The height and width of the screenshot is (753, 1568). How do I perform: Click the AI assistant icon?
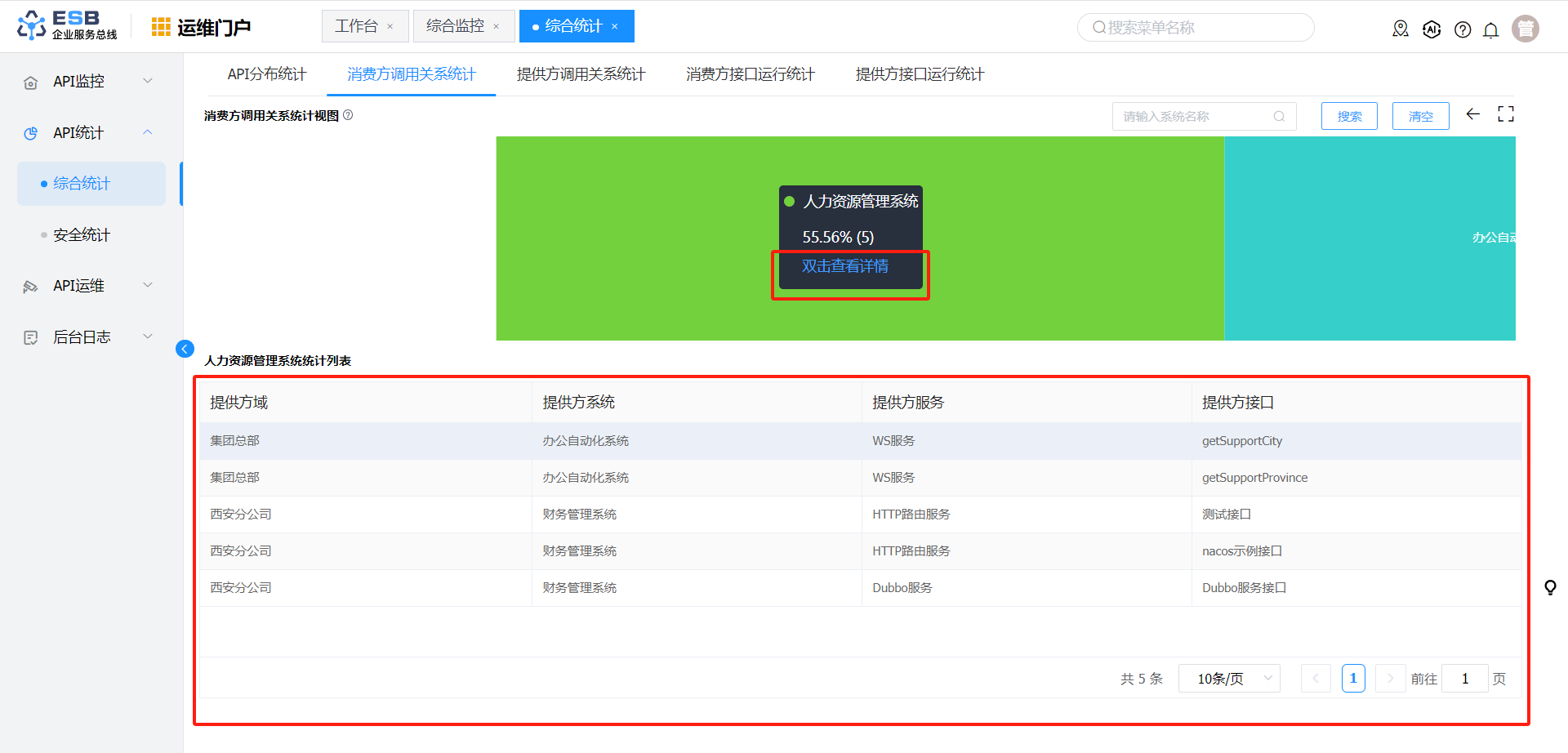click(1432, 30)
